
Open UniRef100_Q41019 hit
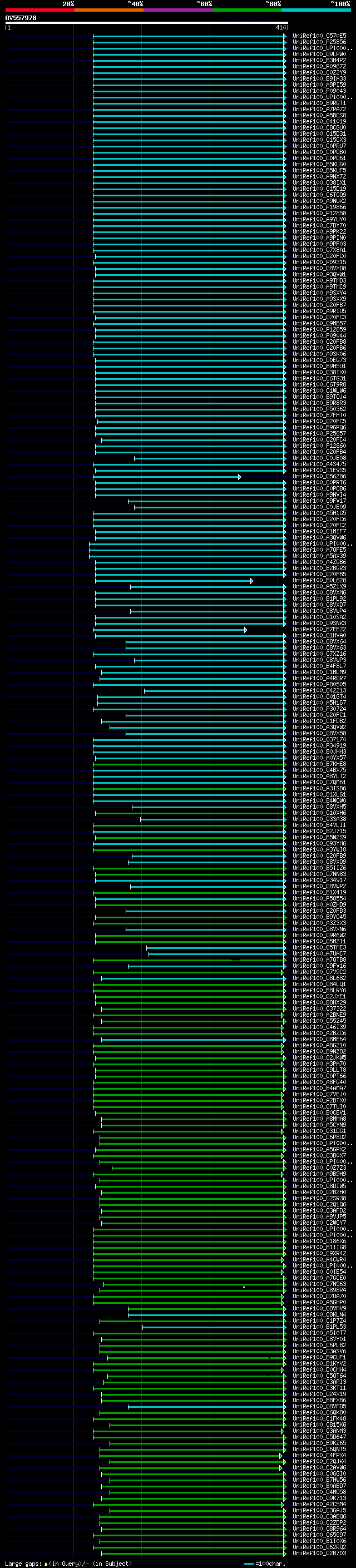point(319,121)
